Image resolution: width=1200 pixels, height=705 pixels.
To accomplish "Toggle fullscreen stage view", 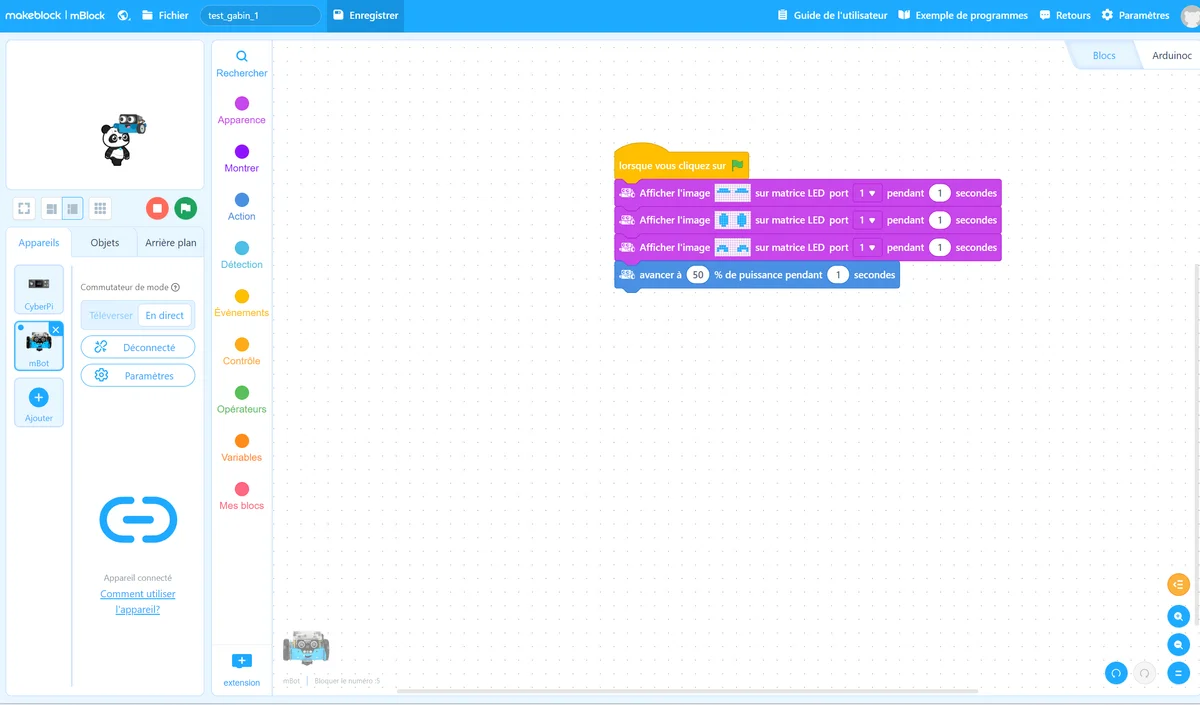I will point(24,208).
